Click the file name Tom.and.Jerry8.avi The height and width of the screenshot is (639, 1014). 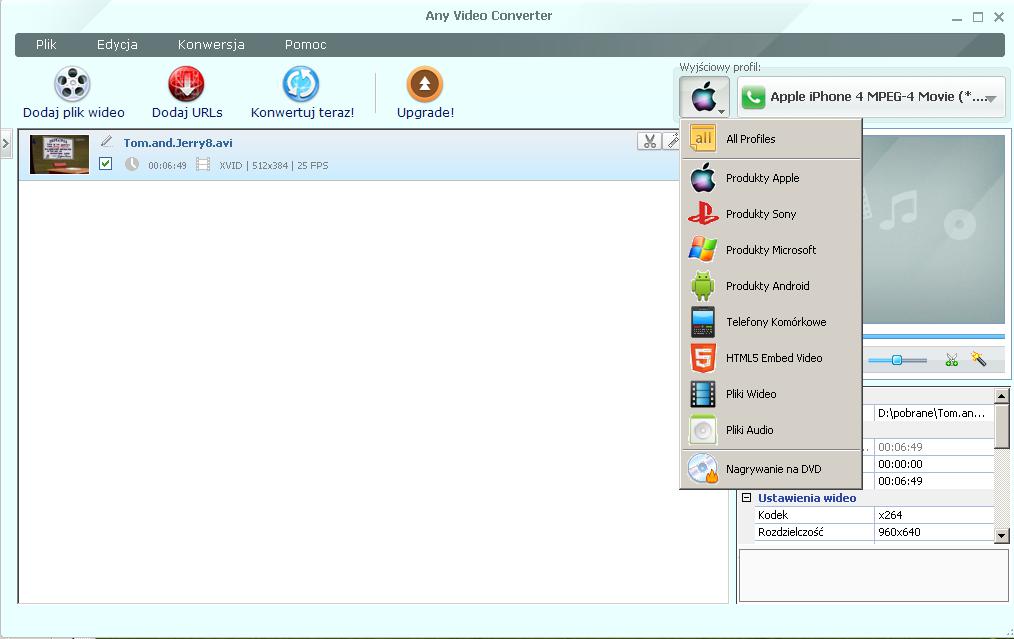(x=178, y=143)
